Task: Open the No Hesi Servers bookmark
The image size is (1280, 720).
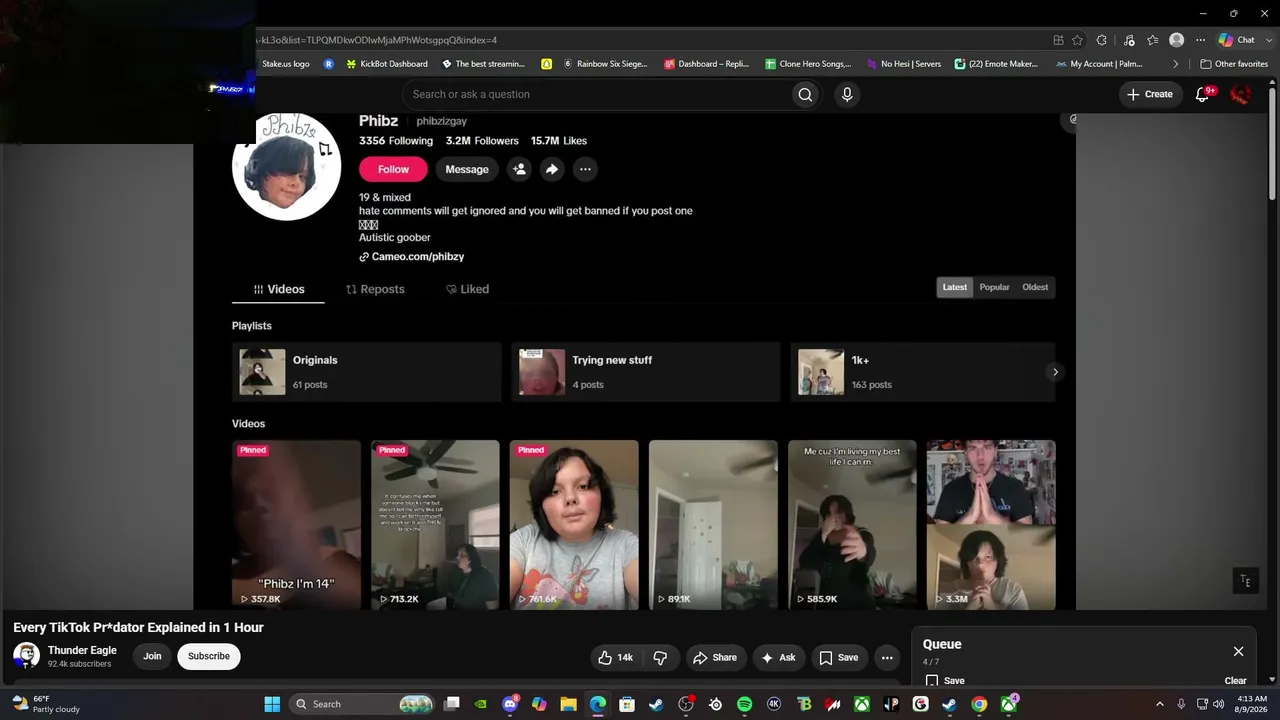Action: click(904, 64)
